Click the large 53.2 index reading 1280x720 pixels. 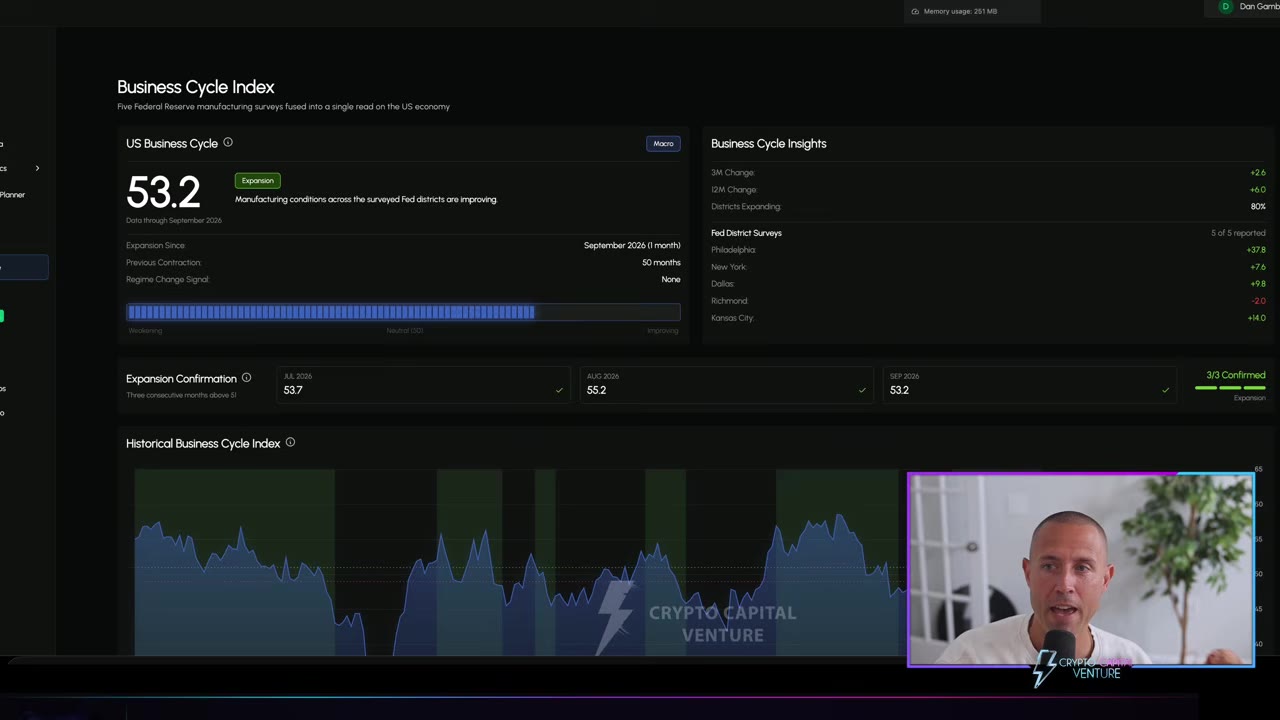163,192
